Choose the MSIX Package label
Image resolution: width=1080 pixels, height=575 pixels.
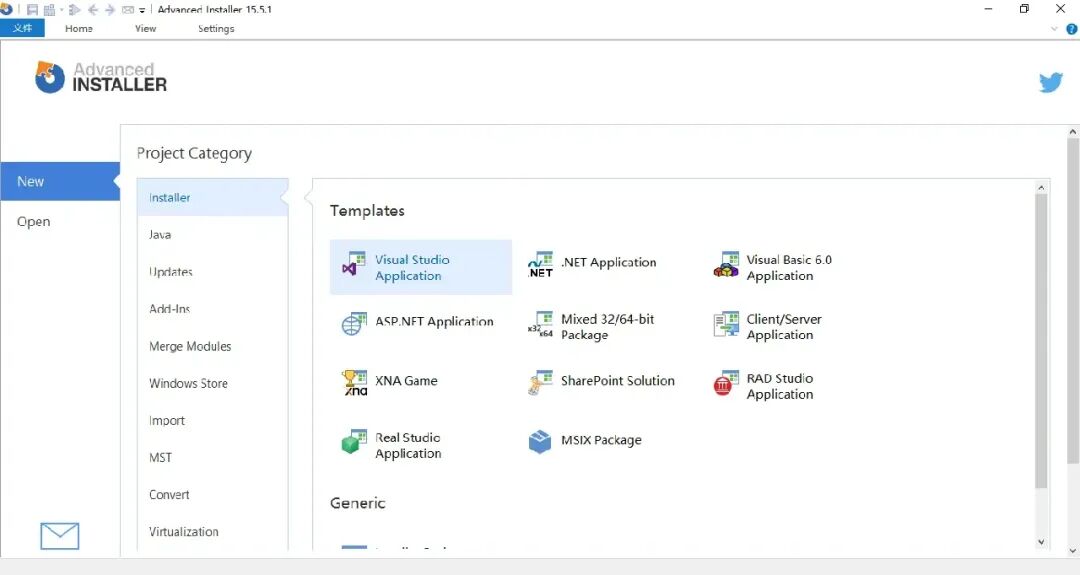pos(601,440)
